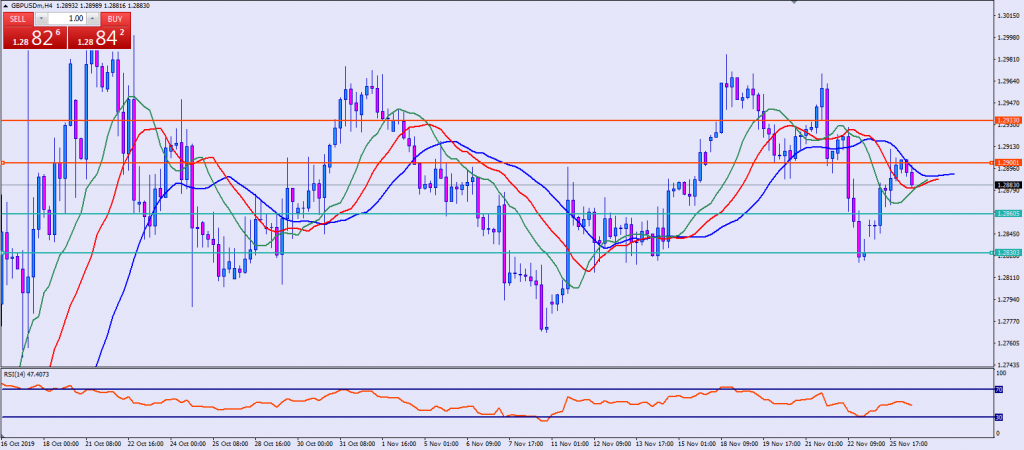Click the RSI(14) indicator label
The width and height of the screenshot is (1024, 450).
[26, 374]
